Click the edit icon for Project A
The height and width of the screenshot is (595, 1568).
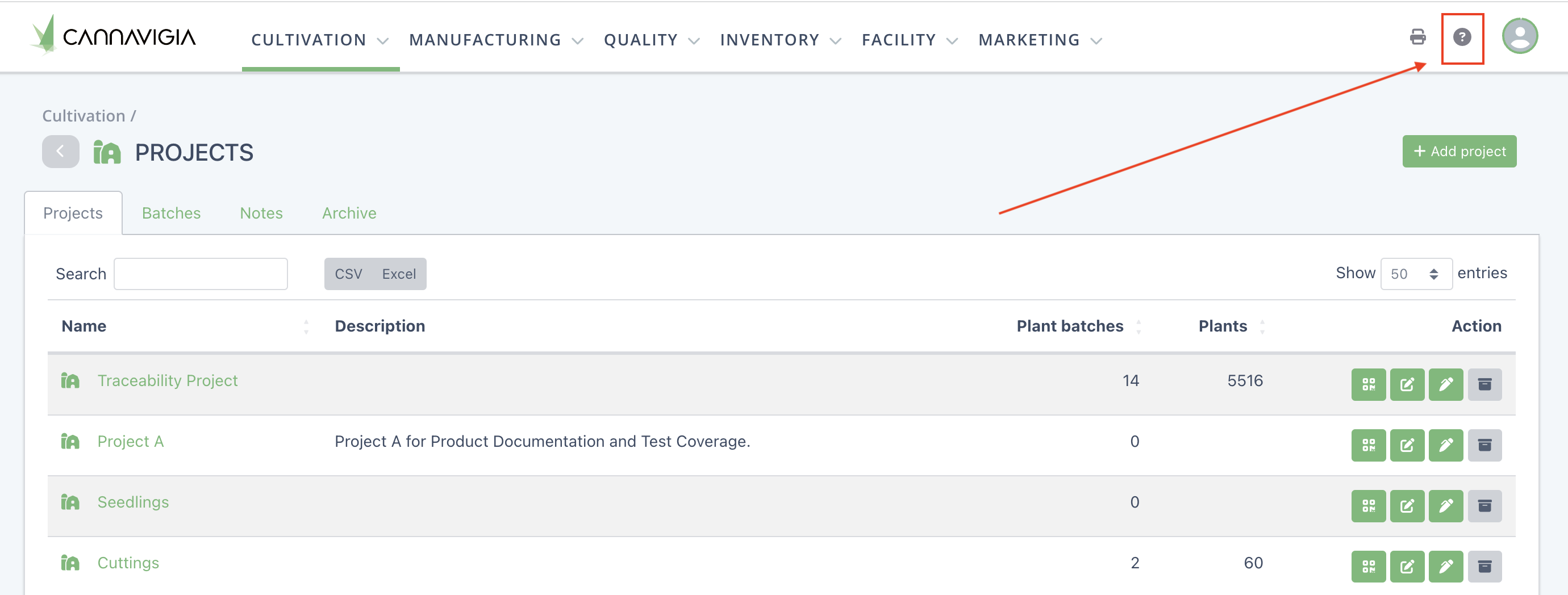click(x=1407, y=445)
